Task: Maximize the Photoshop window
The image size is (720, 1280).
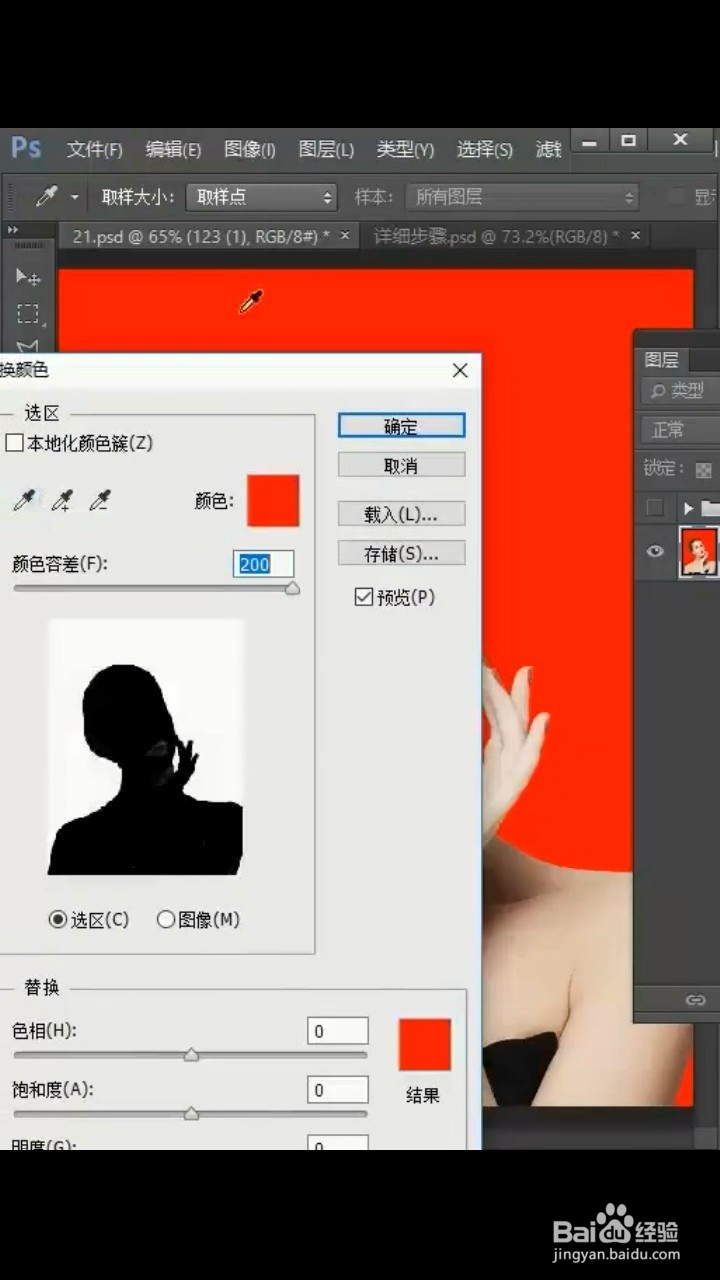Action: coord(629,141)
